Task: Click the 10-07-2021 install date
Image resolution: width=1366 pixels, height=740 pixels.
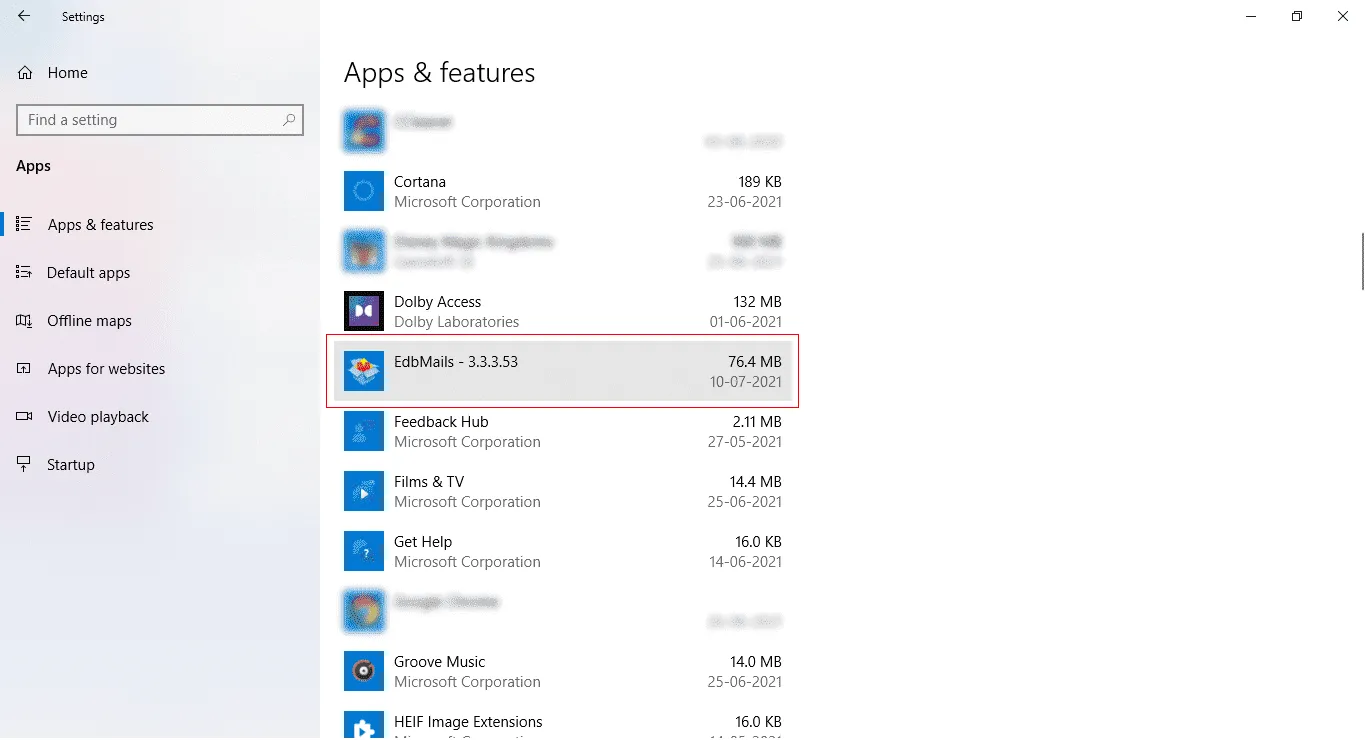Action: coord(746,382)
